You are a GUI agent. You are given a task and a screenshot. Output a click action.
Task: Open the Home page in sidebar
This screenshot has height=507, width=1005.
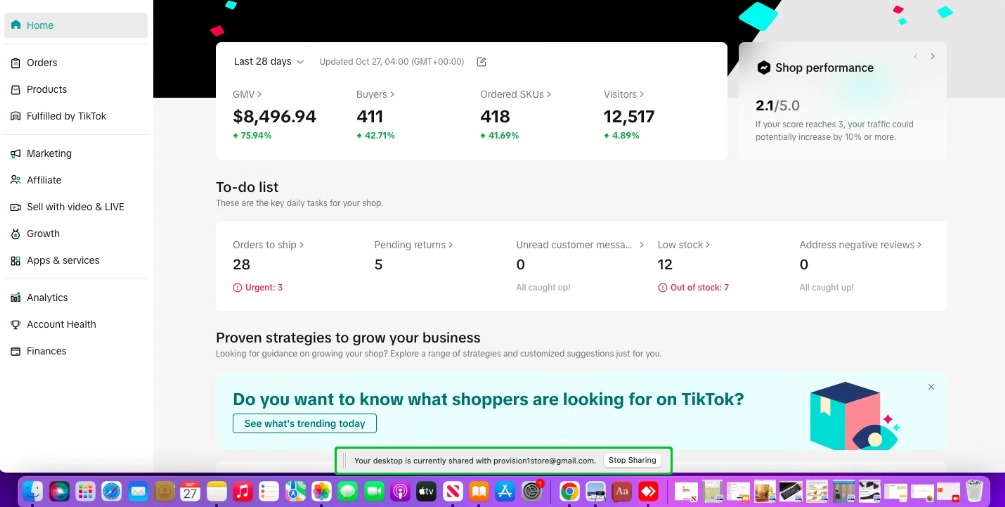pyautogui.click(x=76, y=26)
